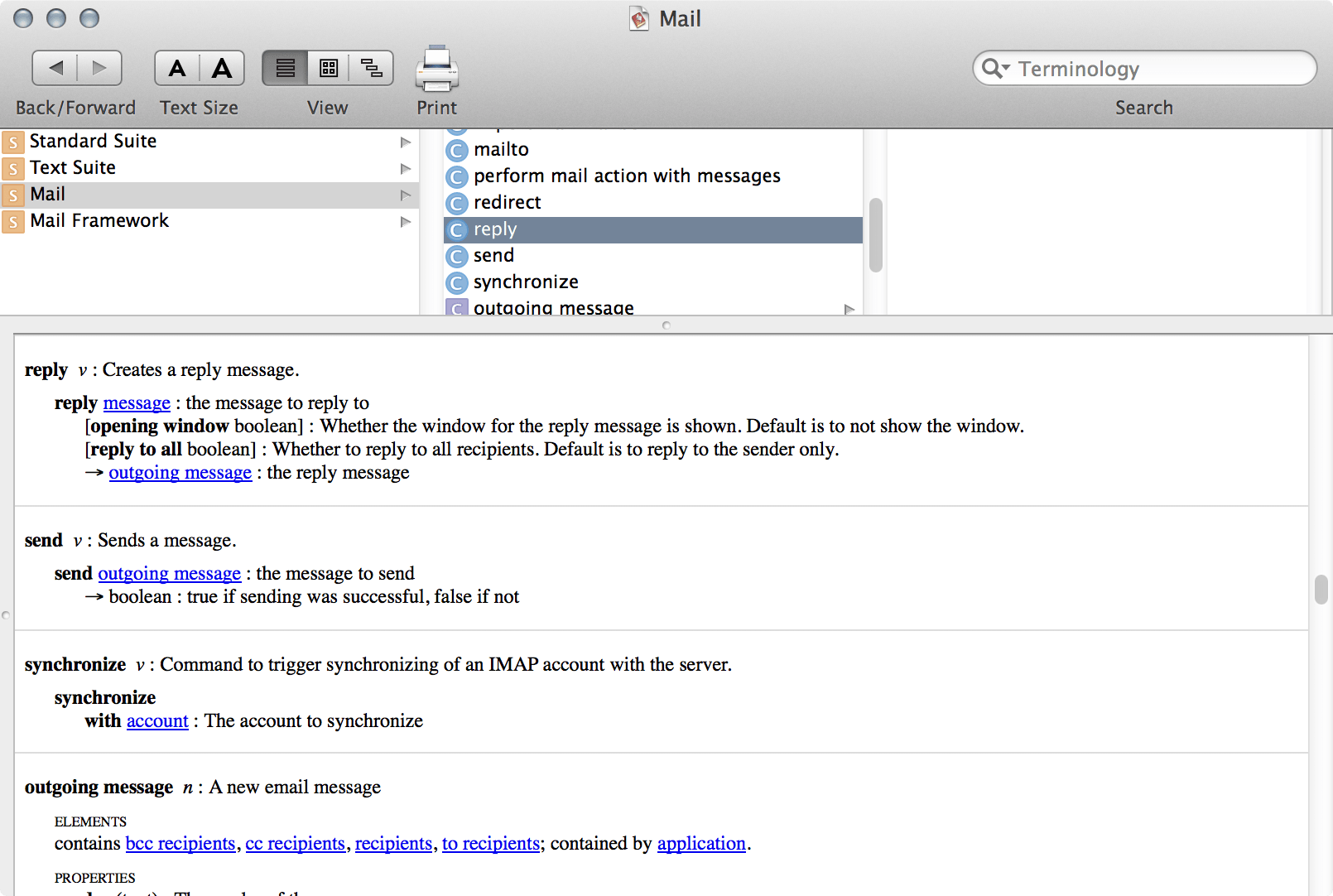
Task: Follow the account link under synchronize
Action: (x=157, y=720)
